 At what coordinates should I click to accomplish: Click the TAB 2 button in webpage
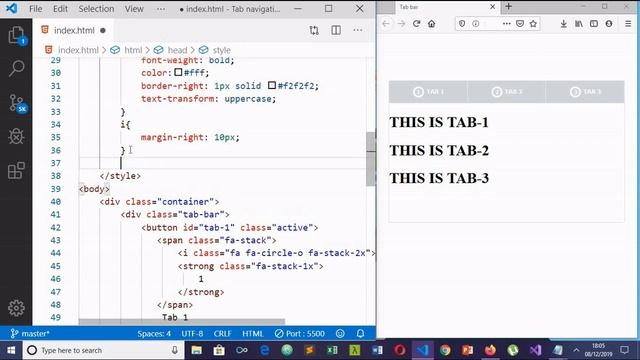click(x=507, y=92)
